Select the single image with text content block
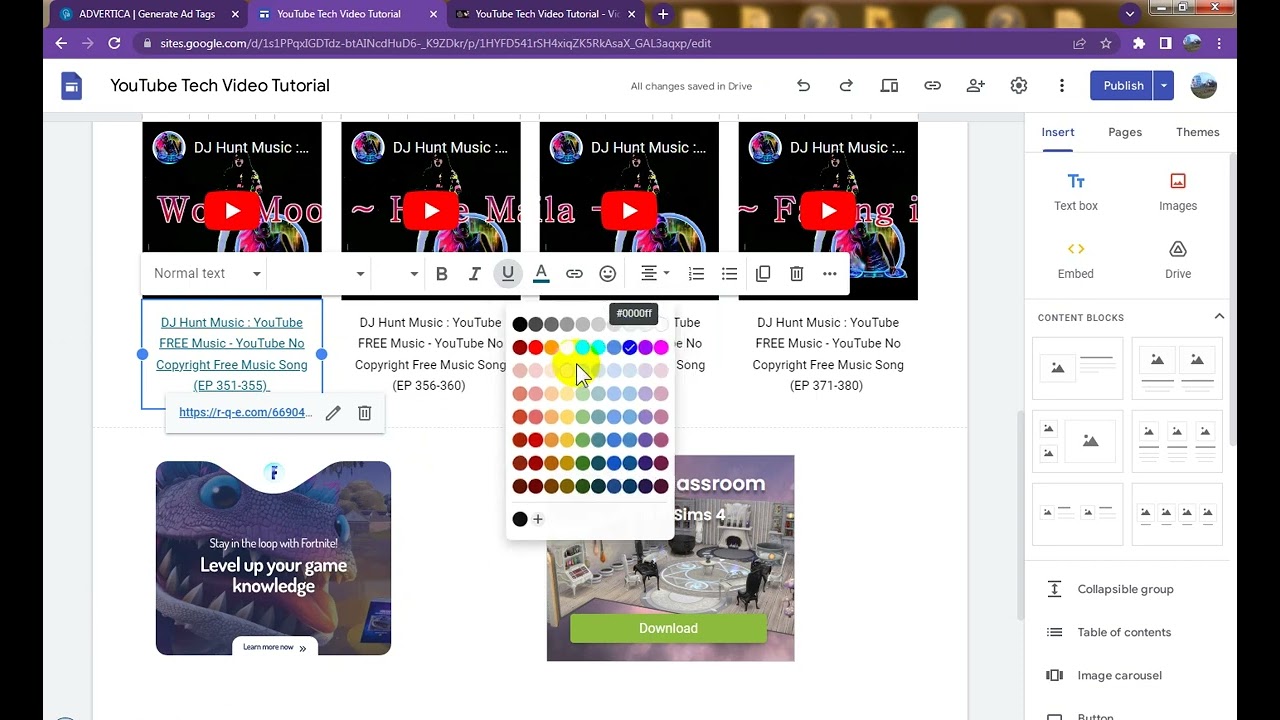This screenshot has height=720, width=1280. click(1077, 368)
